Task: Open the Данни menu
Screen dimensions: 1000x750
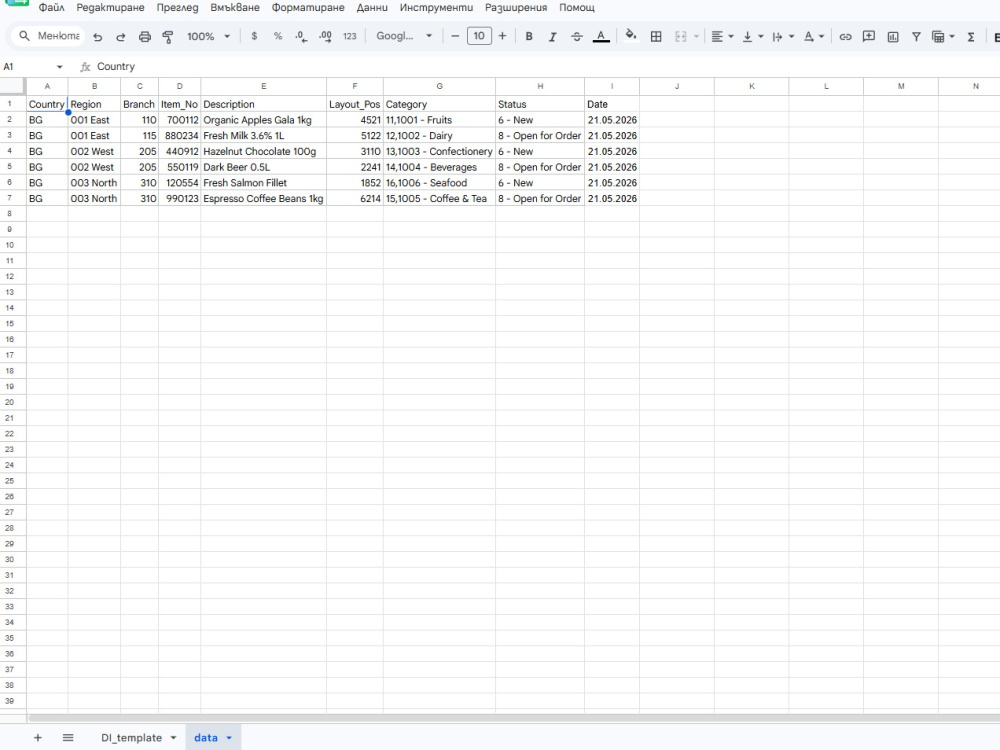Action: click(372, 8)
